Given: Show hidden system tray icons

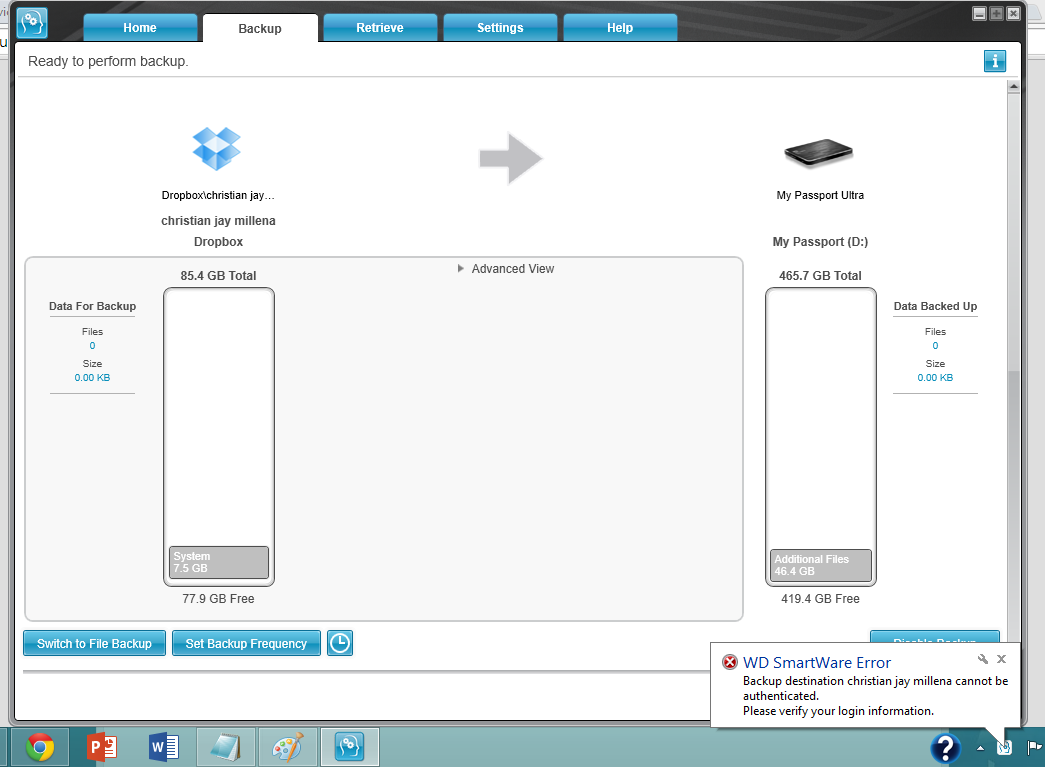Looking at the screenshot, I should coord(980,748).
